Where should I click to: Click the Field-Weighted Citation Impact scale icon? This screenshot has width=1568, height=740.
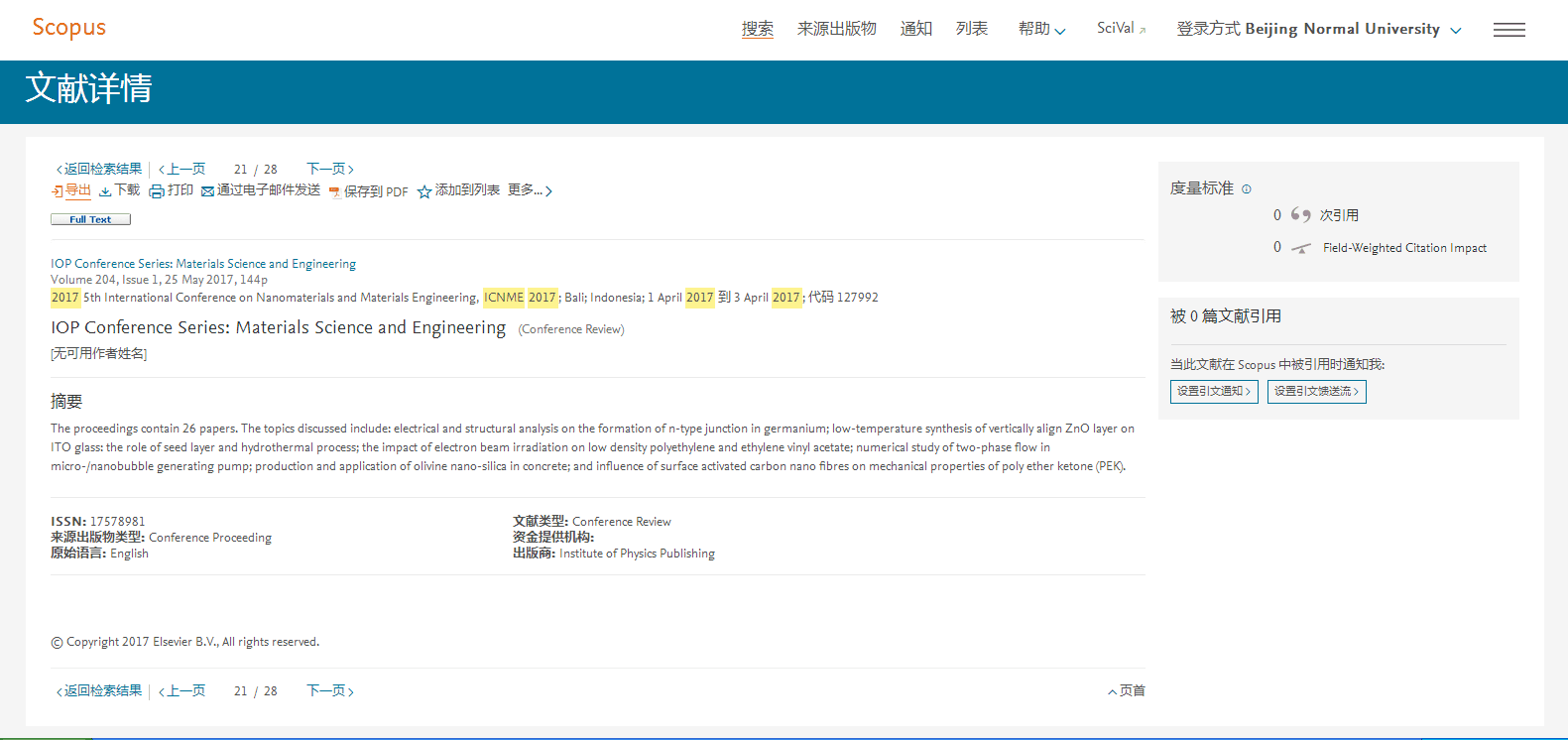1301,248
